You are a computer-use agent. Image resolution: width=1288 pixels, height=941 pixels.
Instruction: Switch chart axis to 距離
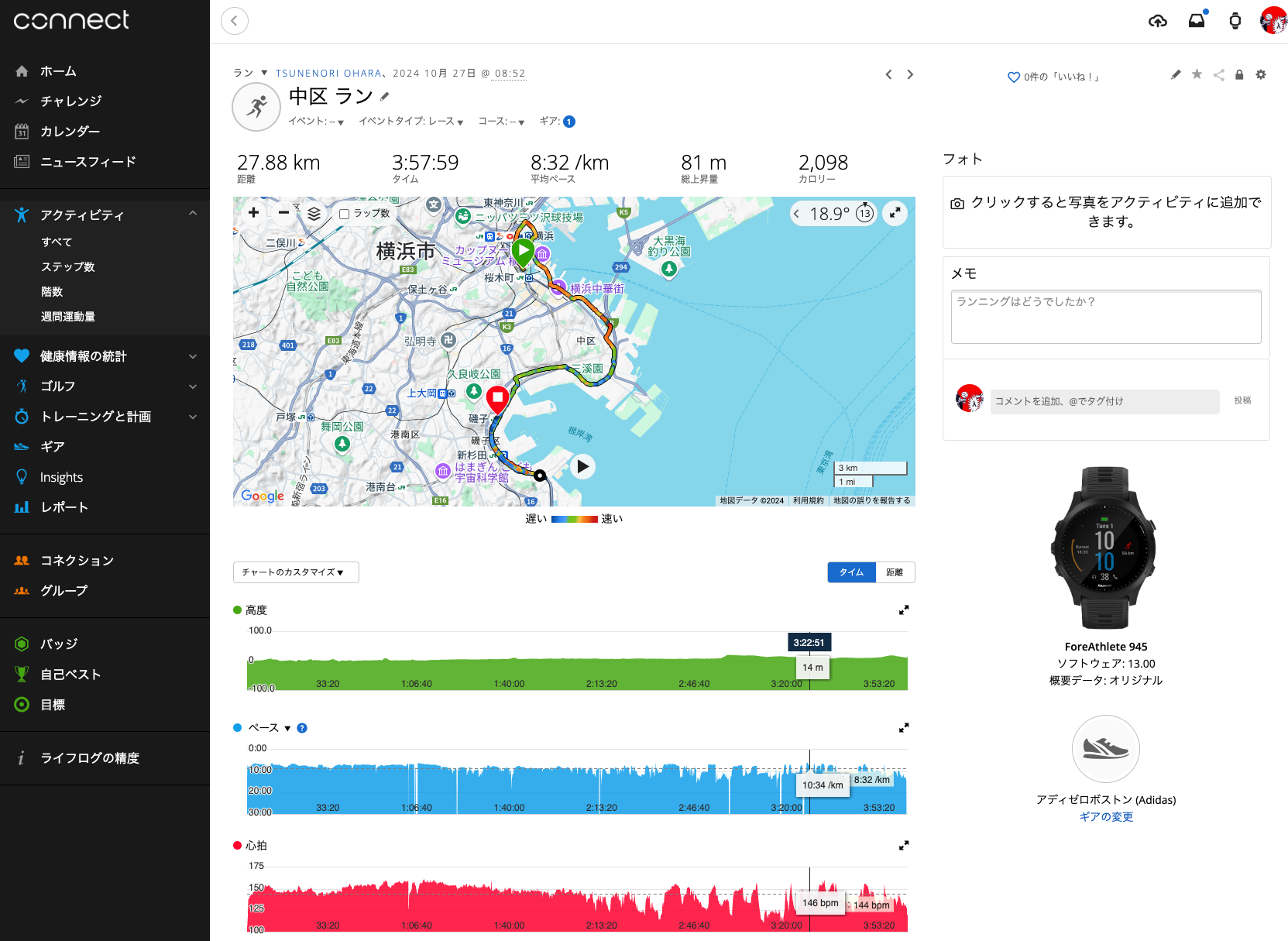(895, 572)
